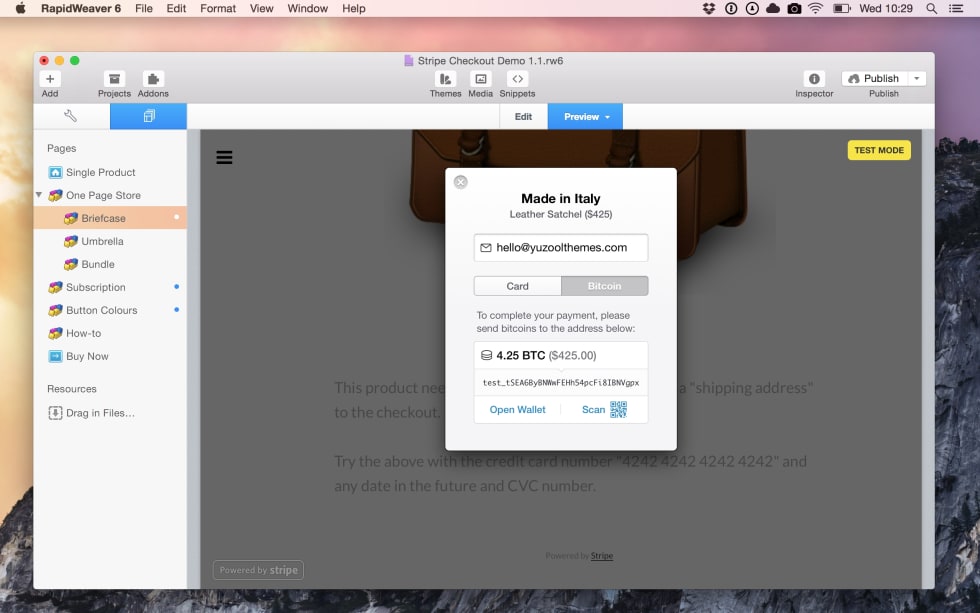Click the Drag in Files download icon
Viewport: 980px width, 613px height.
56,413
